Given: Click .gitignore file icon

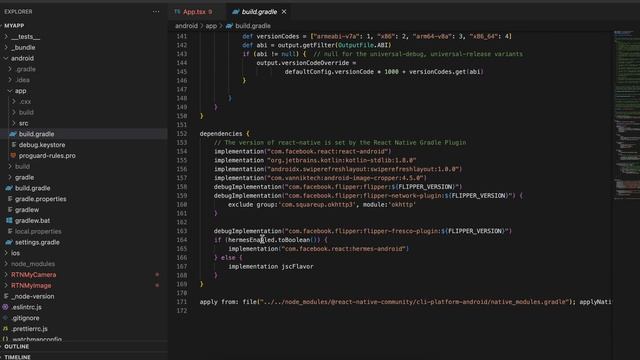Looking at the screenshot, I should 5,318.
